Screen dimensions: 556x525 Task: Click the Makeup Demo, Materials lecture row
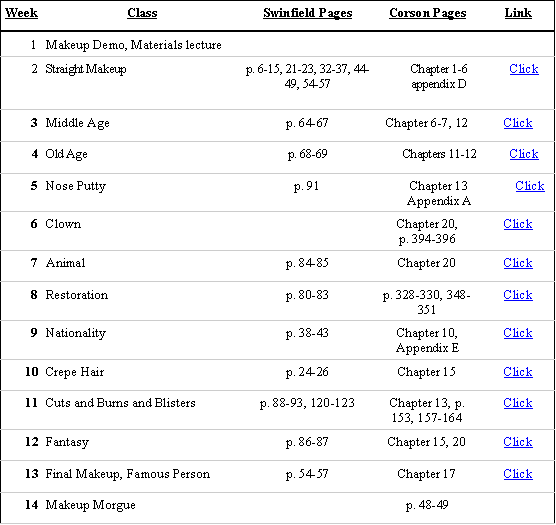pyautogui.click(x=277, y=45)
